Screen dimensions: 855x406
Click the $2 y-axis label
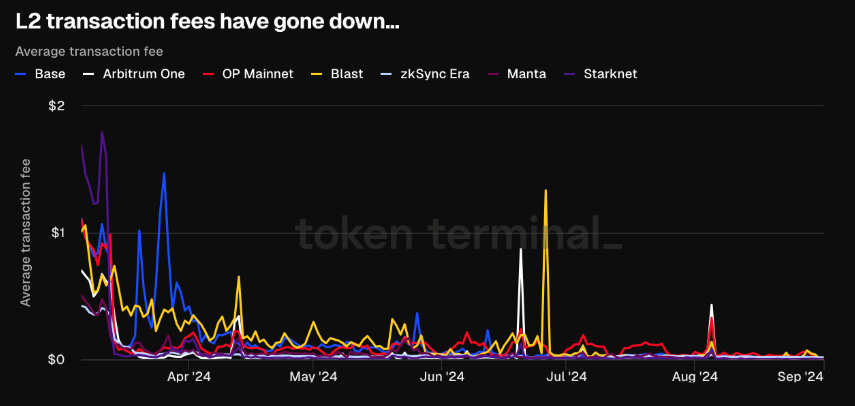click(56, 107)
